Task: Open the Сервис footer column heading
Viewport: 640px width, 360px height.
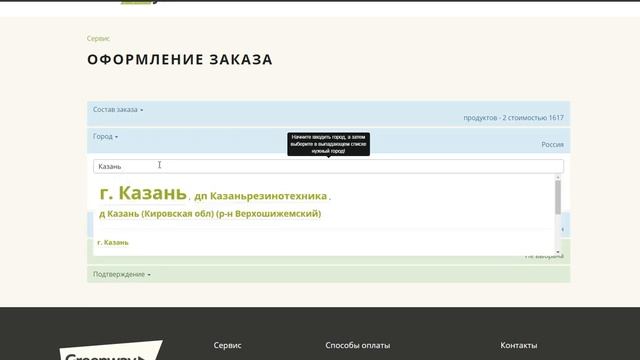Action: pyautogui.click(x=227, y=345)
